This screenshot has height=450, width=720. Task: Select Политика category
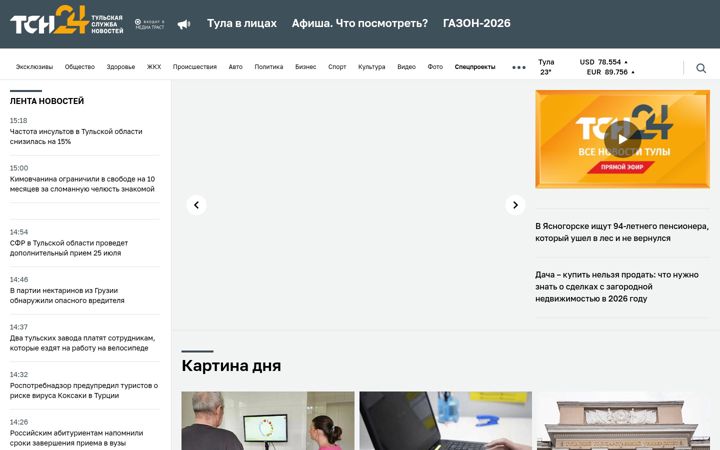[x=269, y=67]
